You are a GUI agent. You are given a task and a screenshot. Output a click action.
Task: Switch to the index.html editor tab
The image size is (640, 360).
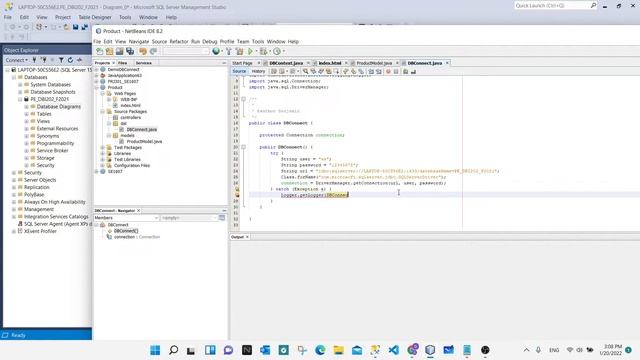click(329, 63)
